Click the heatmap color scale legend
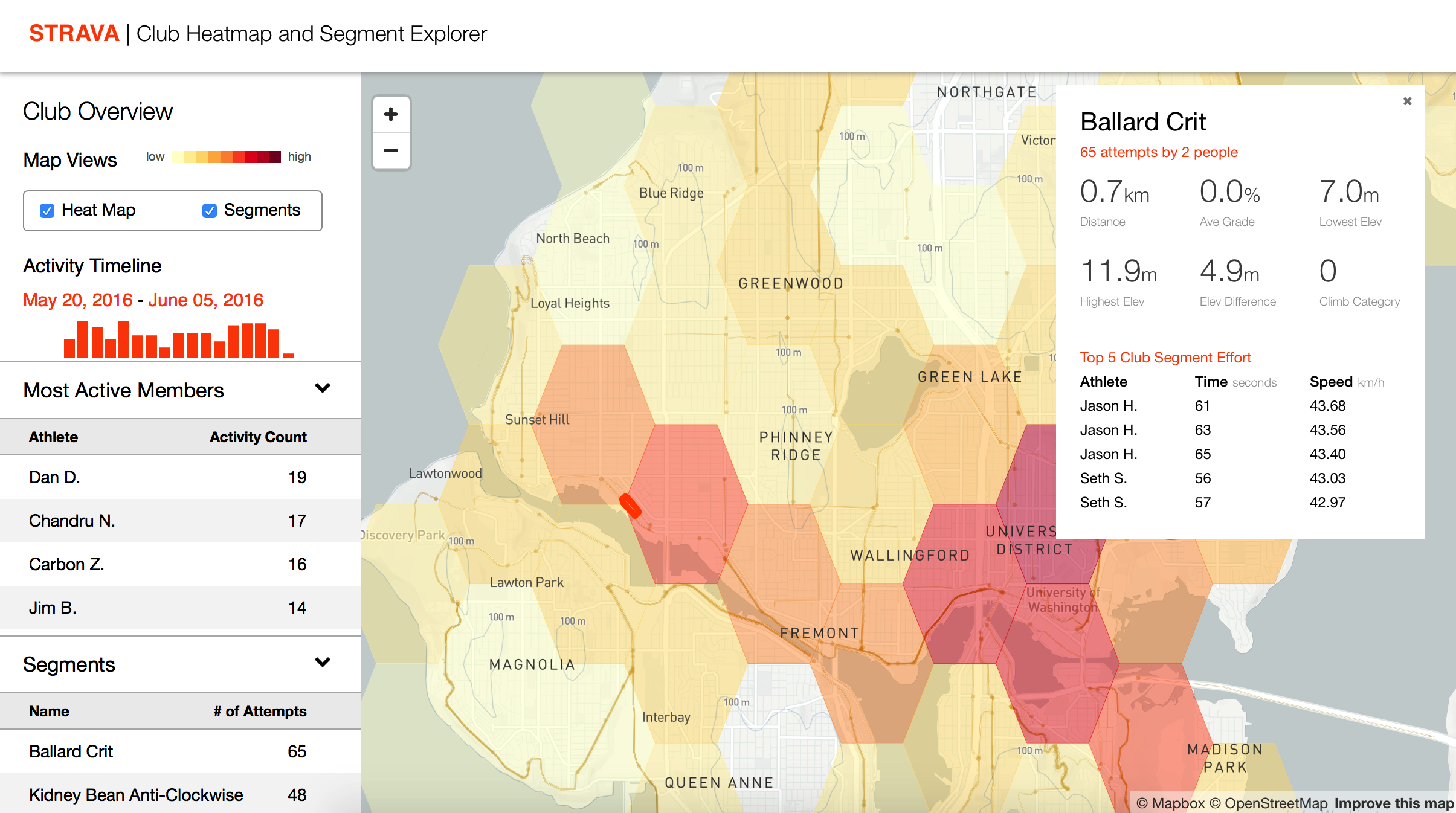This screenshot has width=1456, height=813. 227,157
